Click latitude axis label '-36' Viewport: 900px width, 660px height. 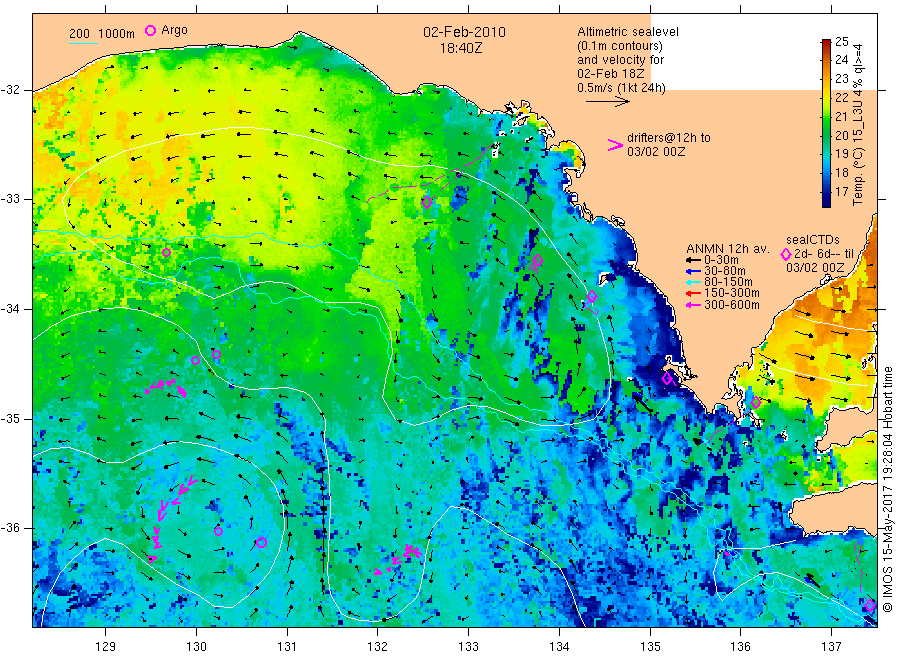(10, 528)
